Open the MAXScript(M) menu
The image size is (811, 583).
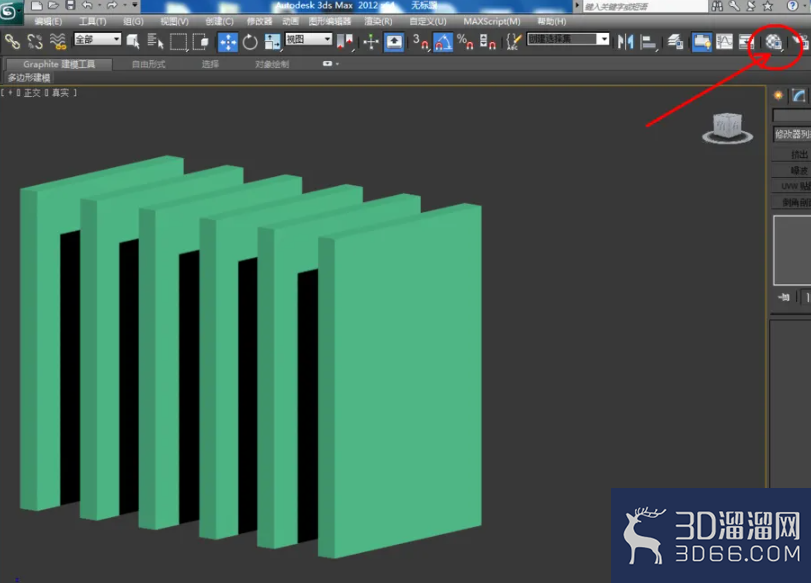point(491,21)
